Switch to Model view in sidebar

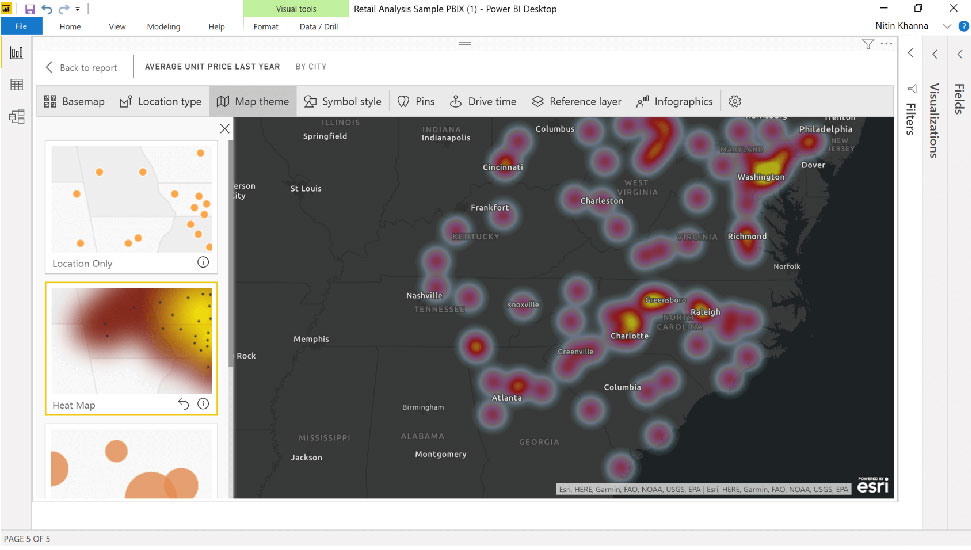(16, 117)
